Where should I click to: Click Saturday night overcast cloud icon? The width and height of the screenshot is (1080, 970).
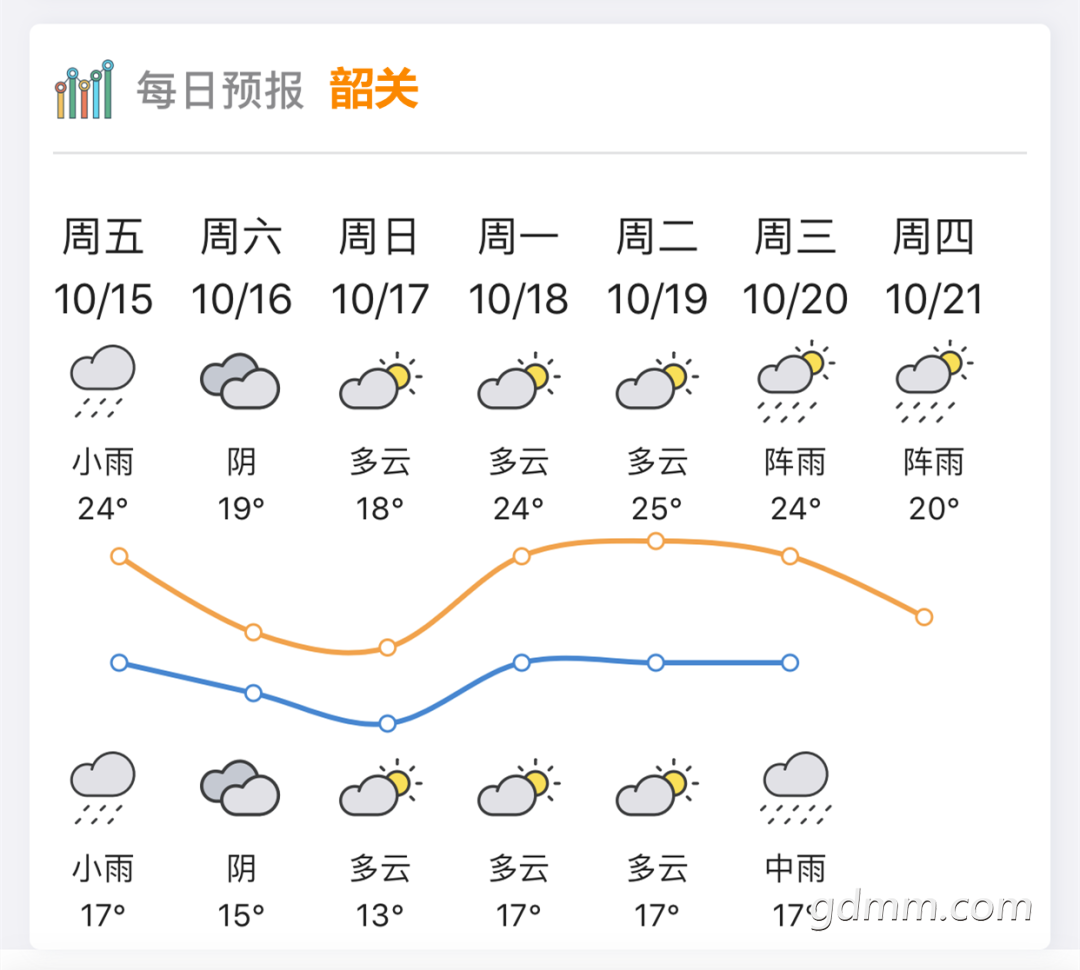[240, 788]
